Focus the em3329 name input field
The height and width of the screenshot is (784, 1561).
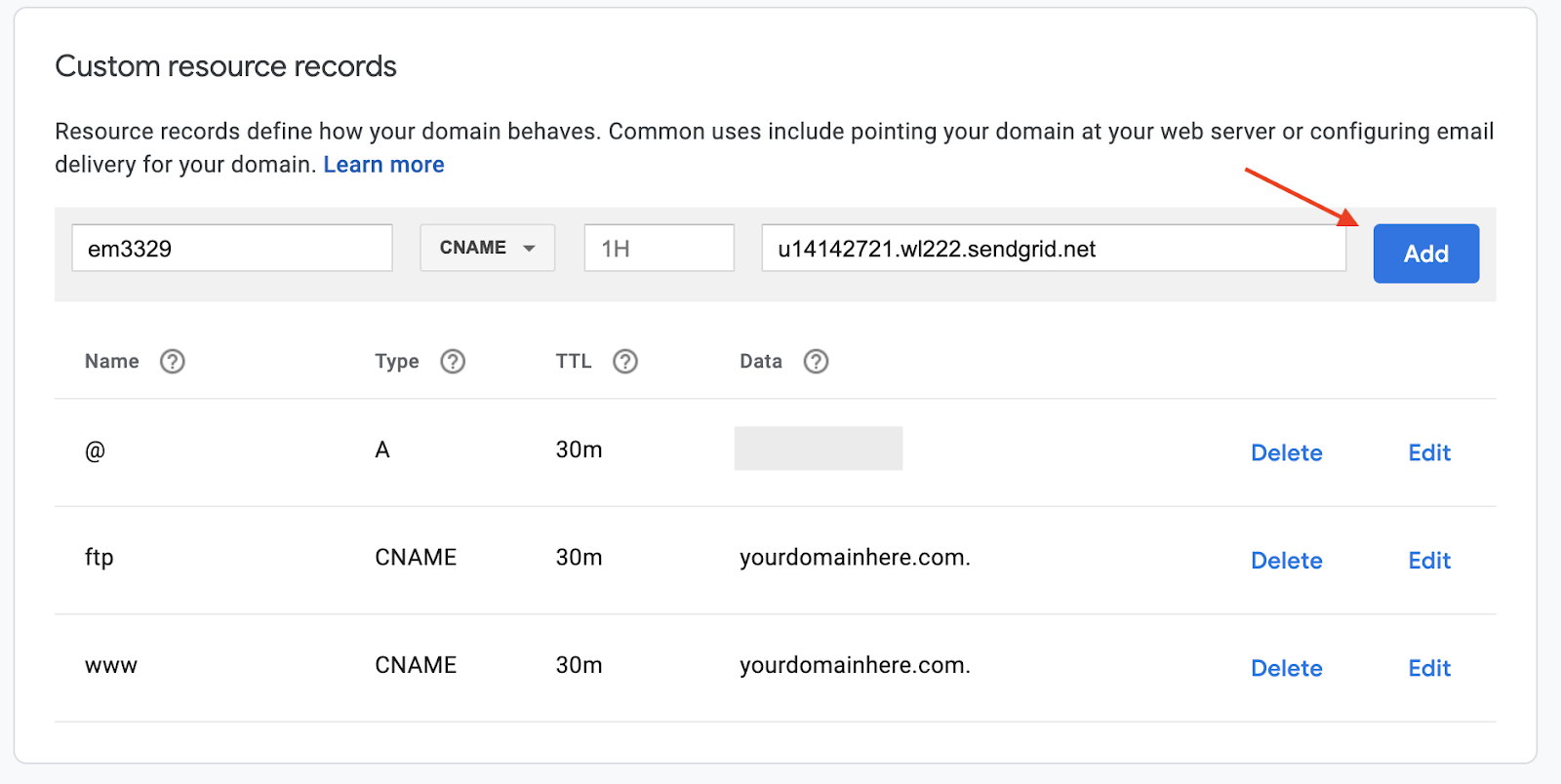(x=232, y=249)
